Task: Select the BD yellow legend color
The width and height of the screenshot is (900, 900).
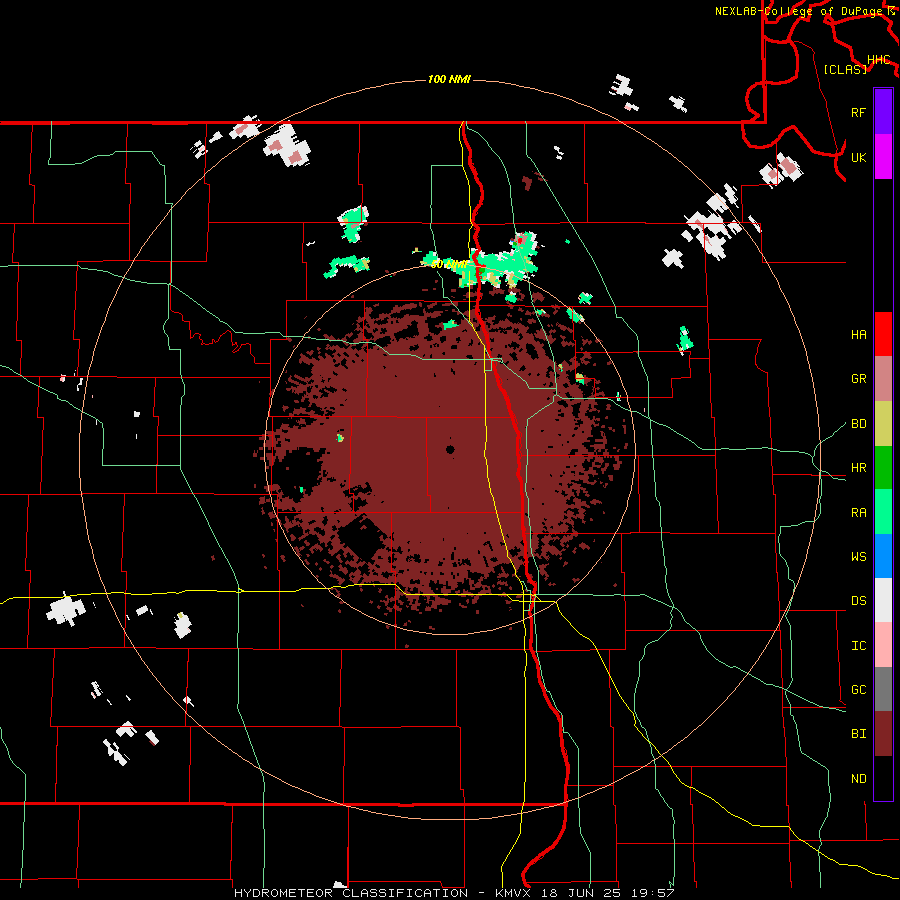Action: tap(883, 424)
